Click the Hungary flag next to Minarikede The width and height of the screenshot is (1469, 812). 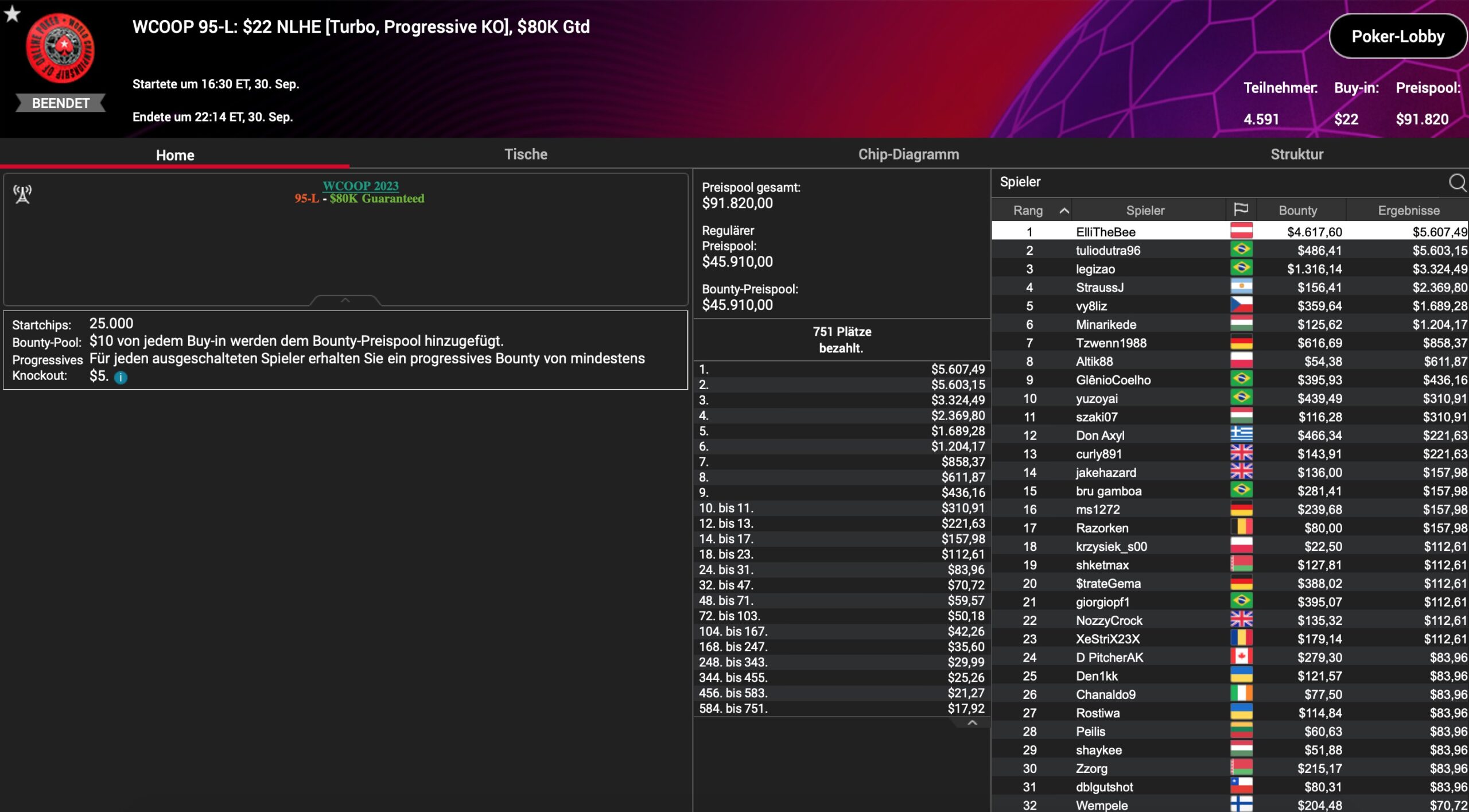click(x=1241, y=324)
